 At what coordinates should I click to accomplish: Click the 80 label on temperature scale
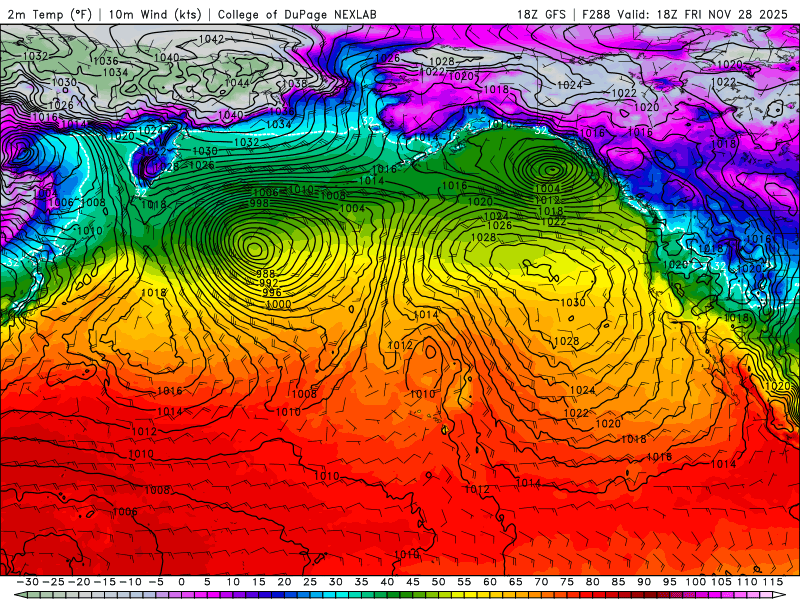click(x=592, y=582)
